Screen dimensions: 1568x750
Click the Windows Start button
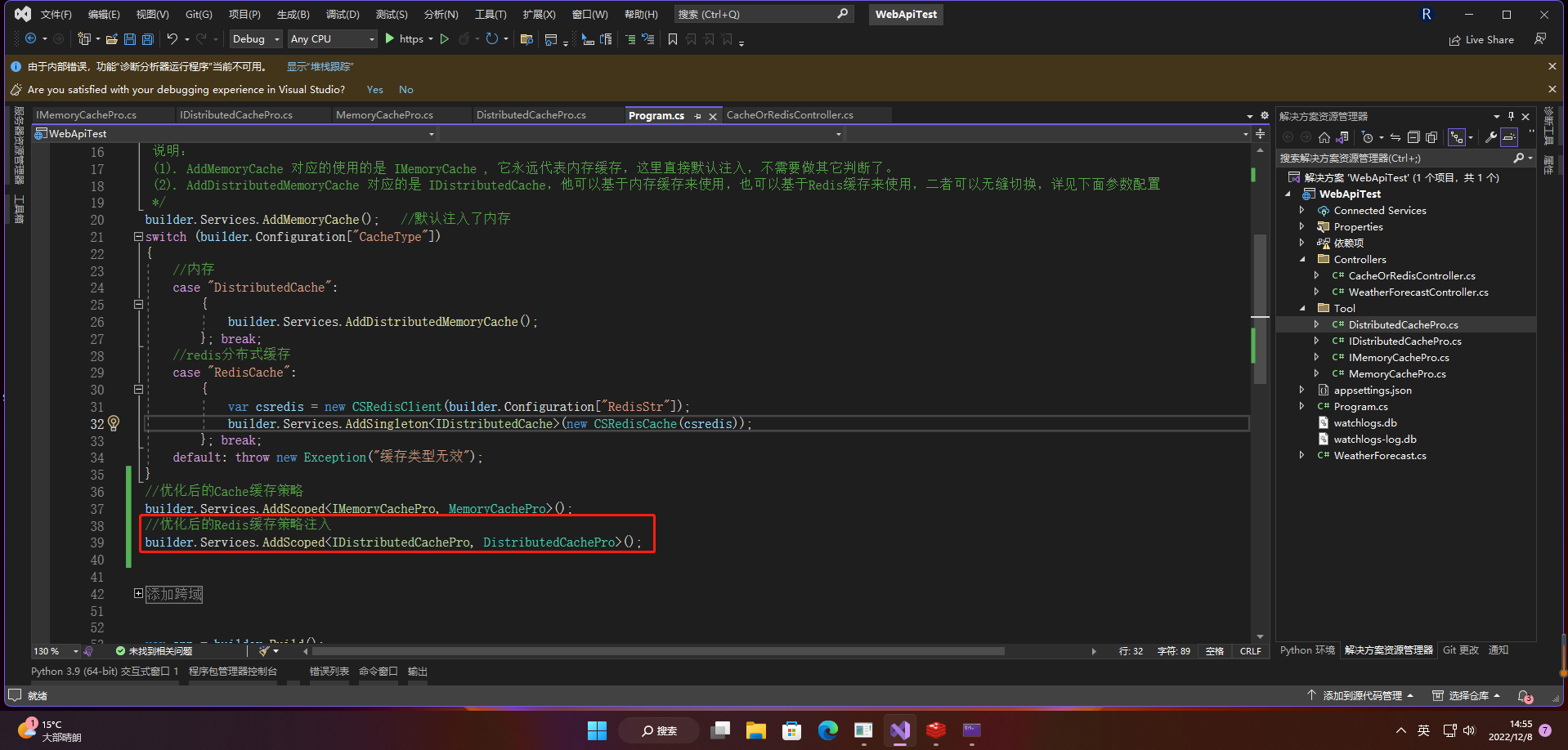coord(597,730)
